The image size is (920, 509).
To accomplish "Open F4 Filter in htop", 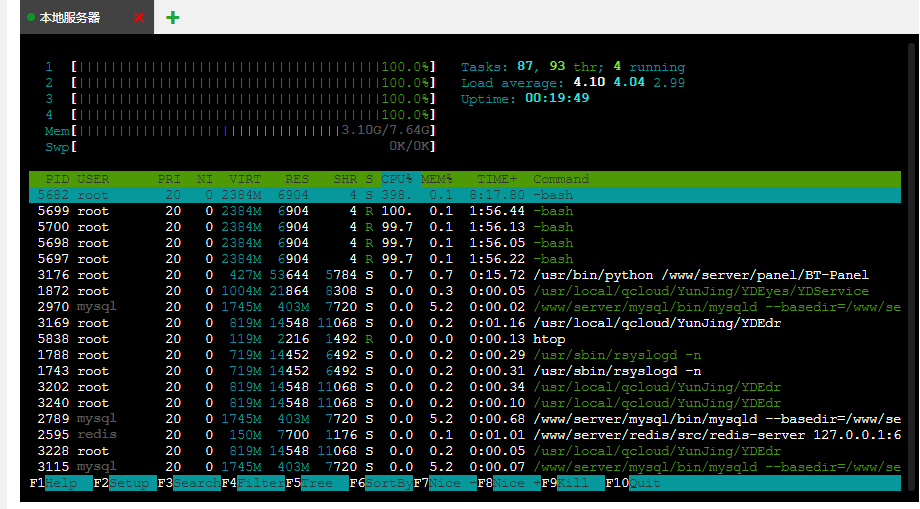I will tap(253, 483).
